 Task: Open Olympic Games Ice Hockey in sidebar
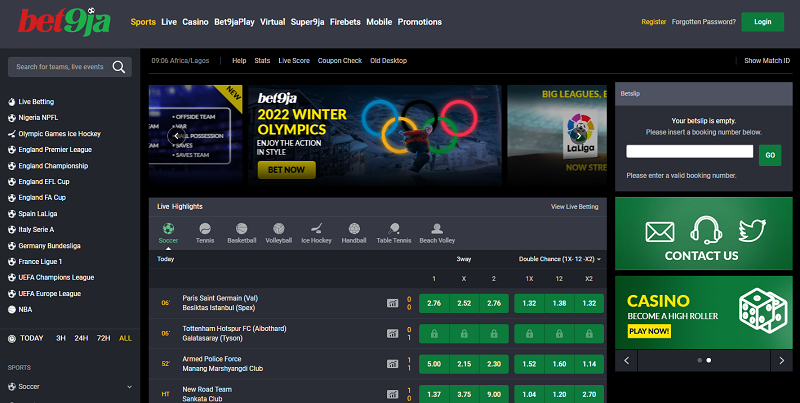[59, 134]
